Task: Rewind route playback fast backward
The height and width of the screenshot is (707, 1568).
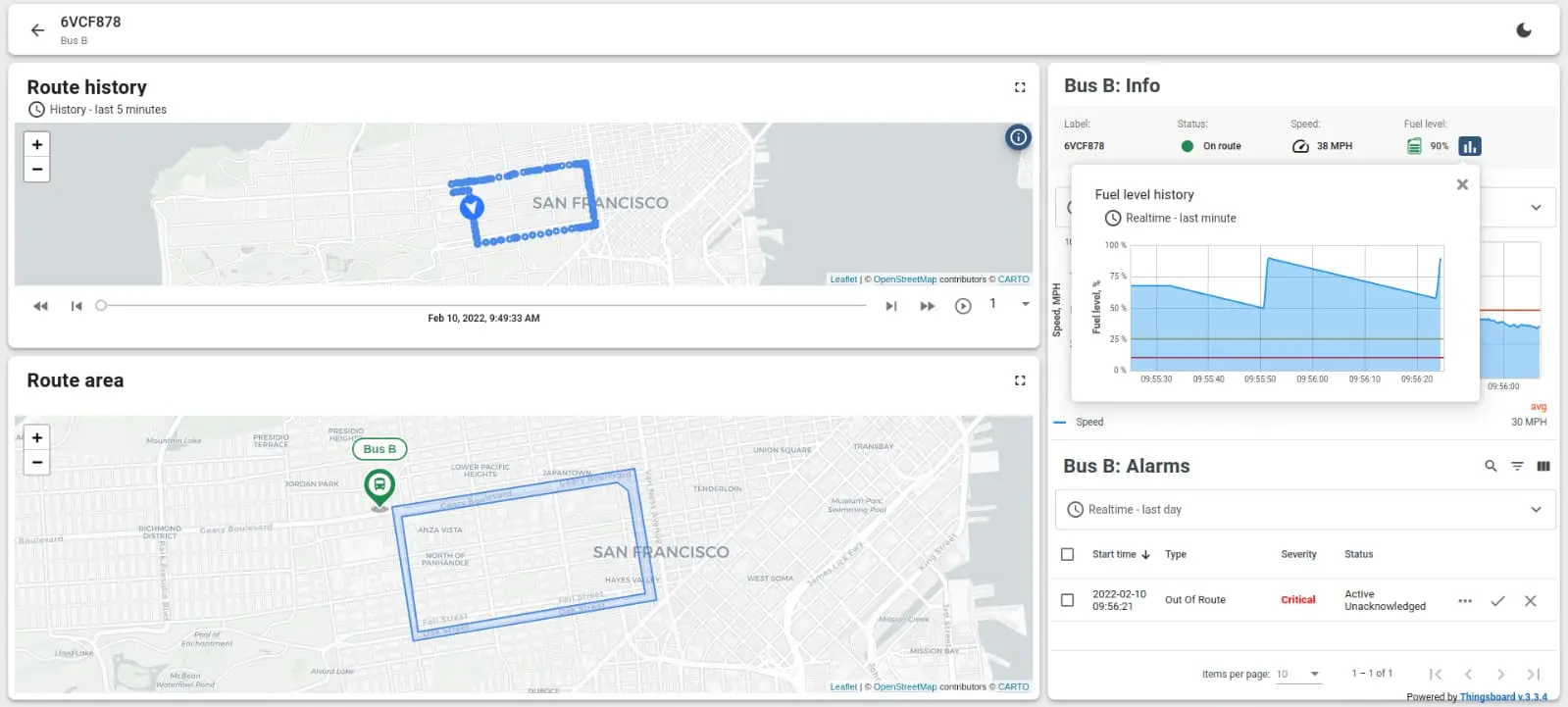Action: click(40, 306)
